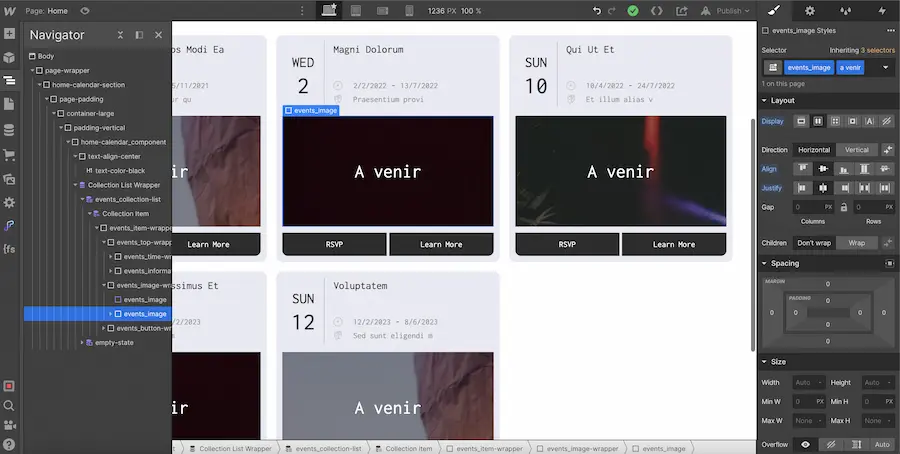
Task: Switch to the Interactions lightning tab
Action: click(882, 10)
